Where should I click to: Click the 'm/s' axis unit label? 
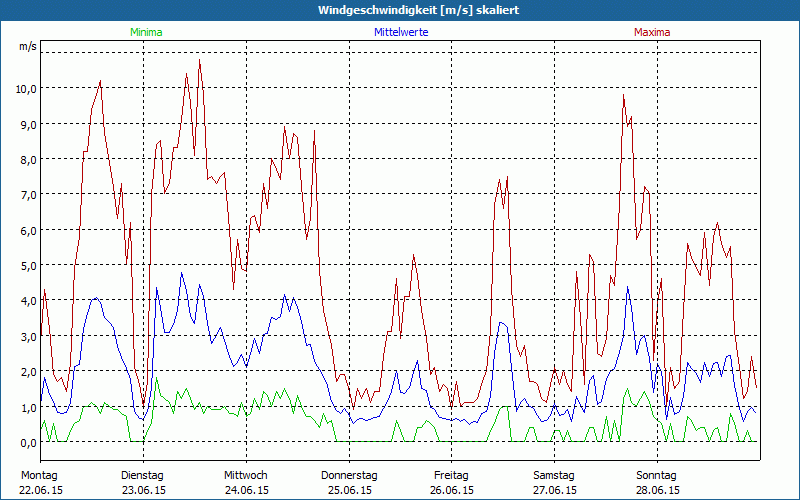[28, 46]
